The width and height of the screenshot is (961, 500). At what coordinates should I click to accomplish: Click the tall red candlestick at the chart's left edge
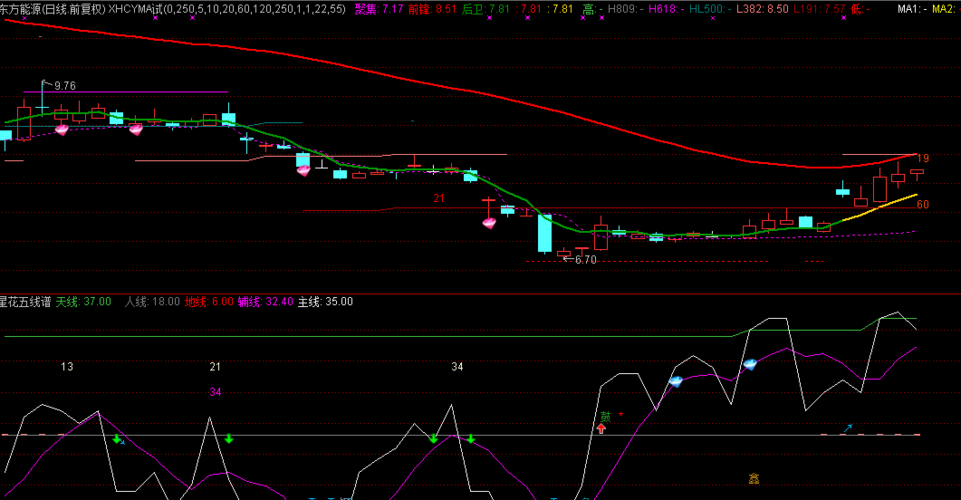point(24,120)
